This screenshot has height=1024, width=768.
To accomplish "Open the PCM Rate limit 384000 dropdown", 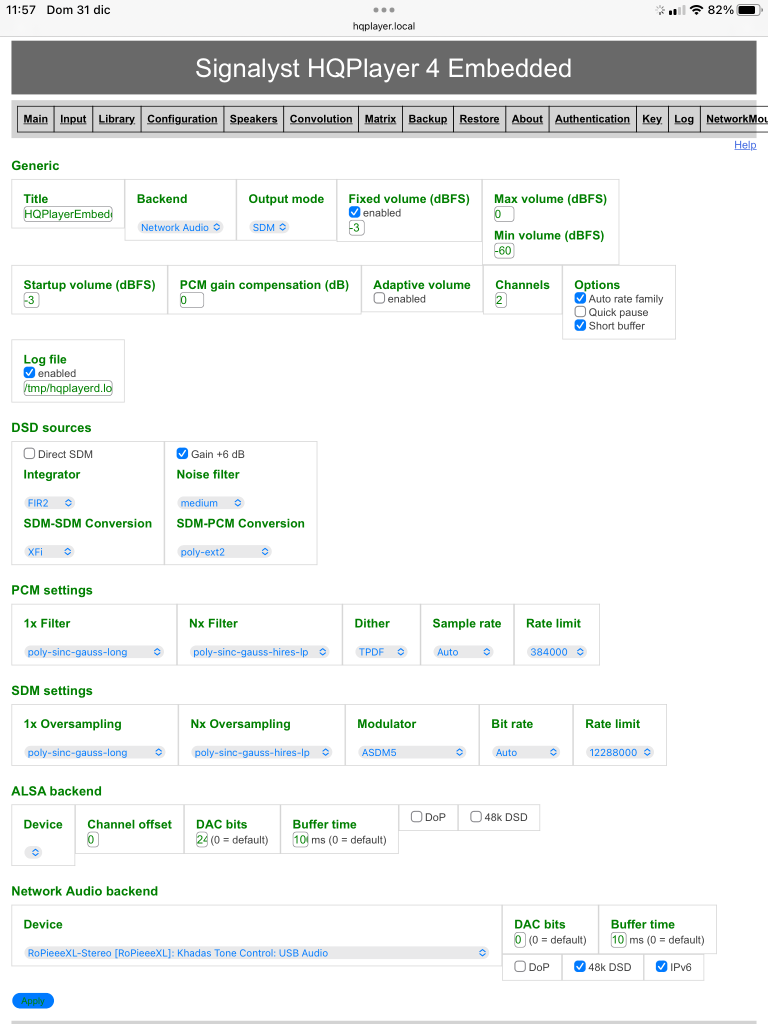I will pyautogui.click(x=557, y=652).
